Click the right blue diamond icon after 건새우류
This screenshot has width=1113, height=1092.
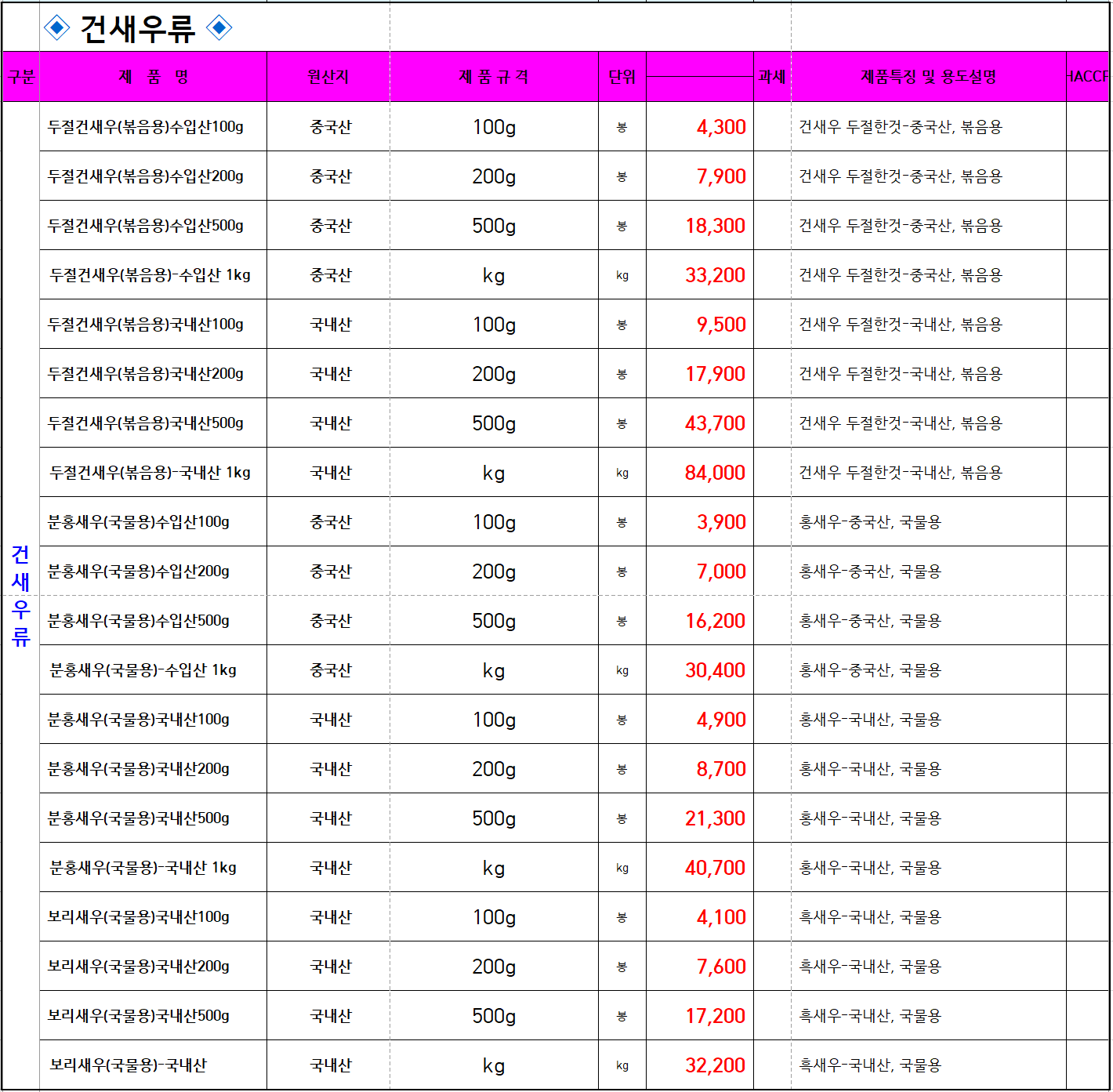coord(219,28)
